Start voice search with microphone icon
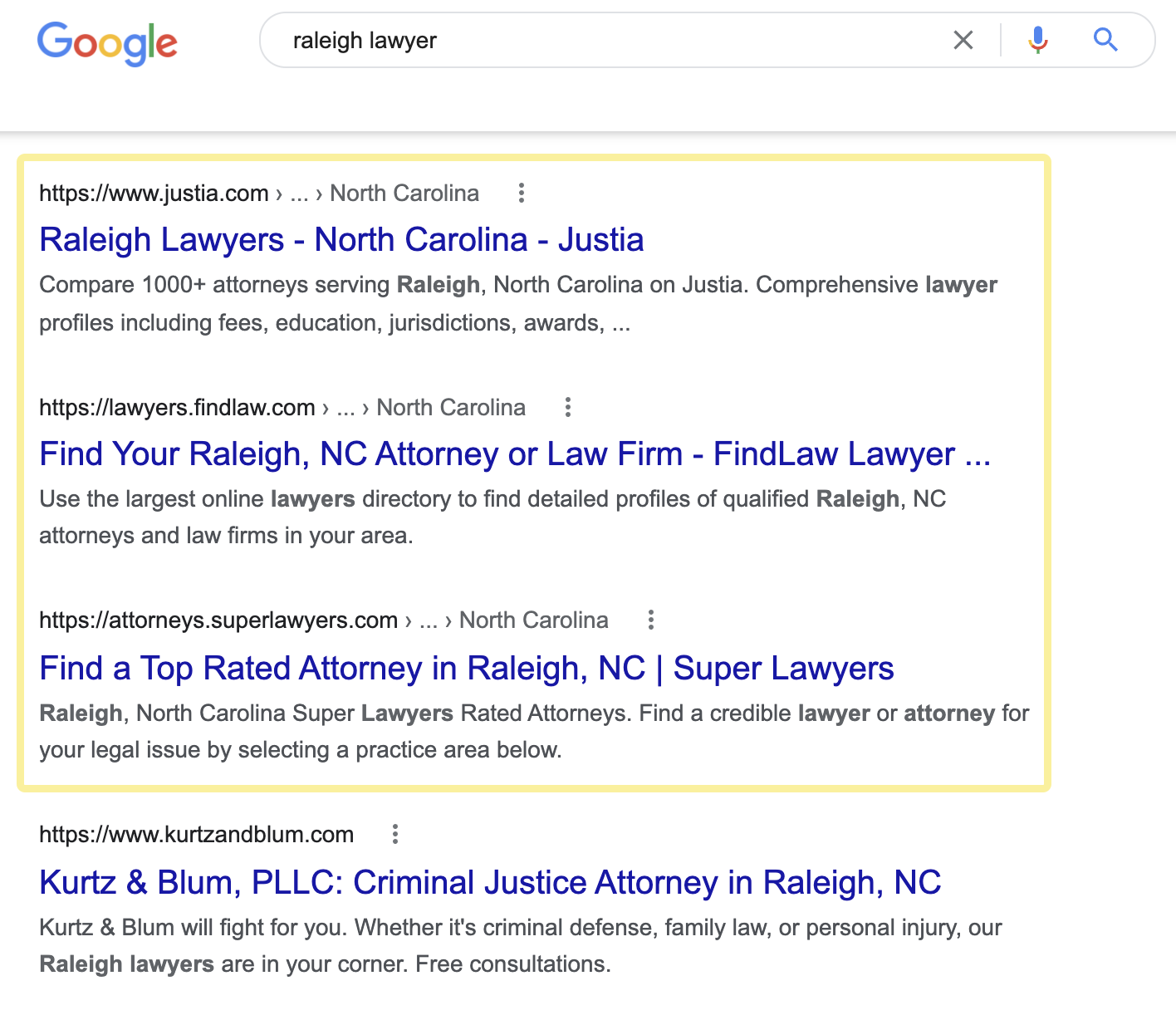 1037,40
